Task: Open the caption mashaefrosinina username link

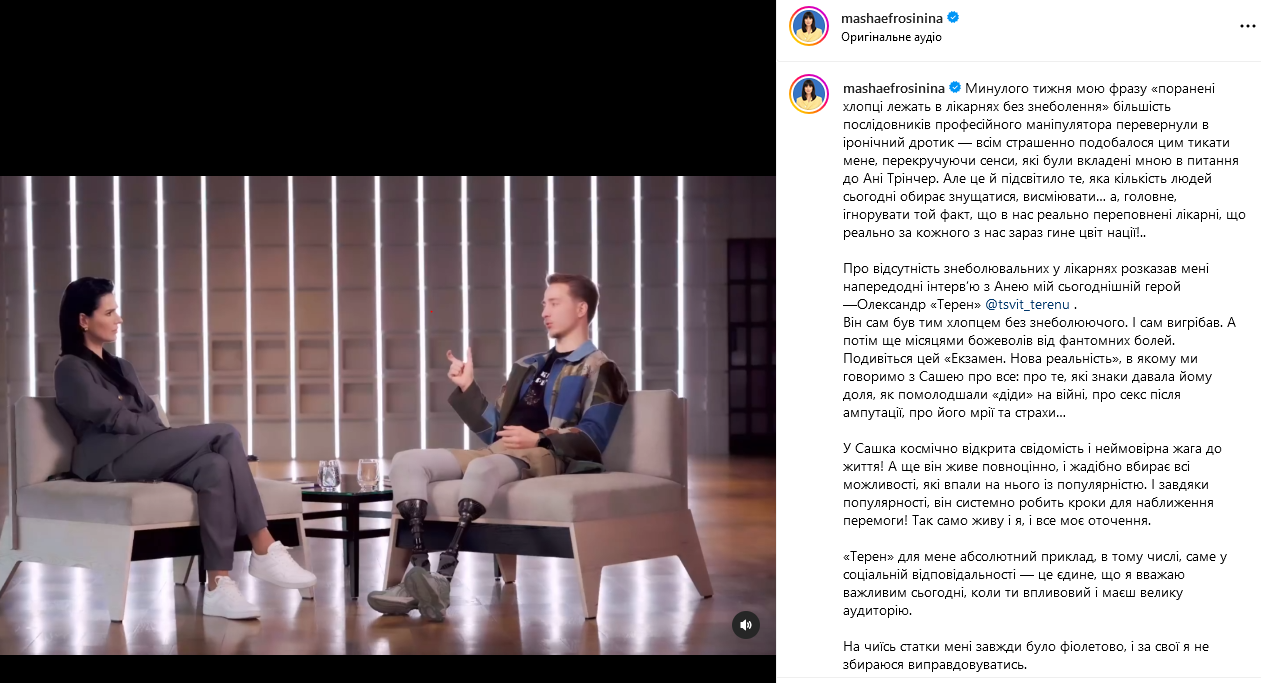Action: click(894, 87)
